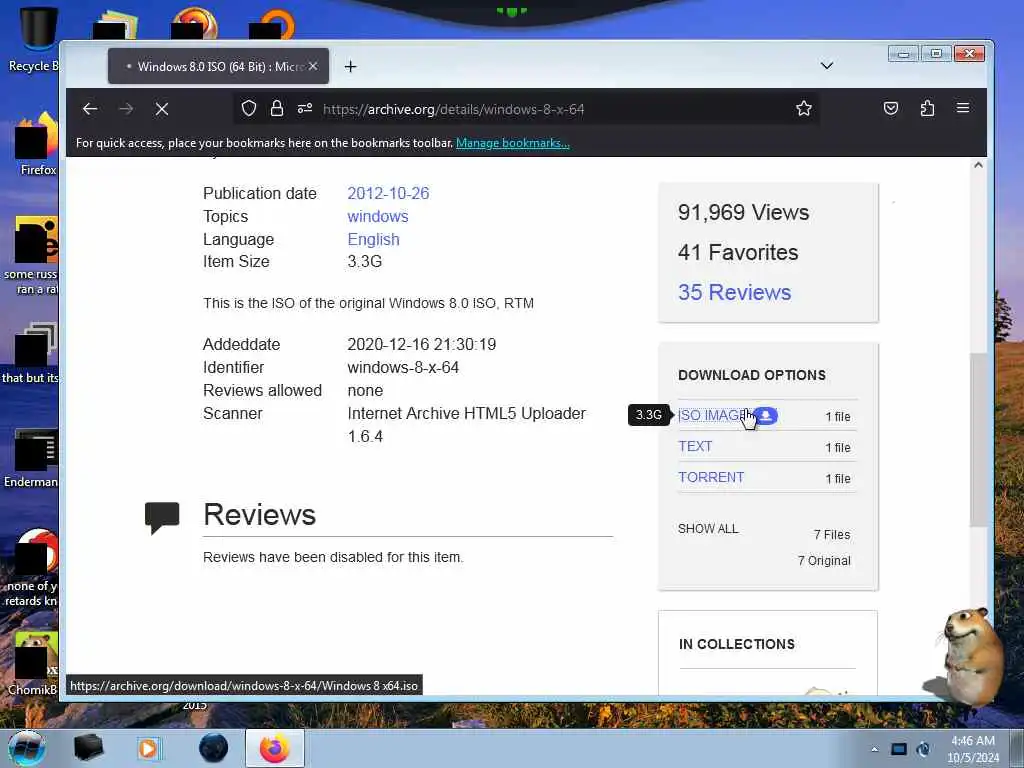Open publication date 2012-10-26 link
This screenshot has height=768, width=1024.
click(x=388, y=193)
